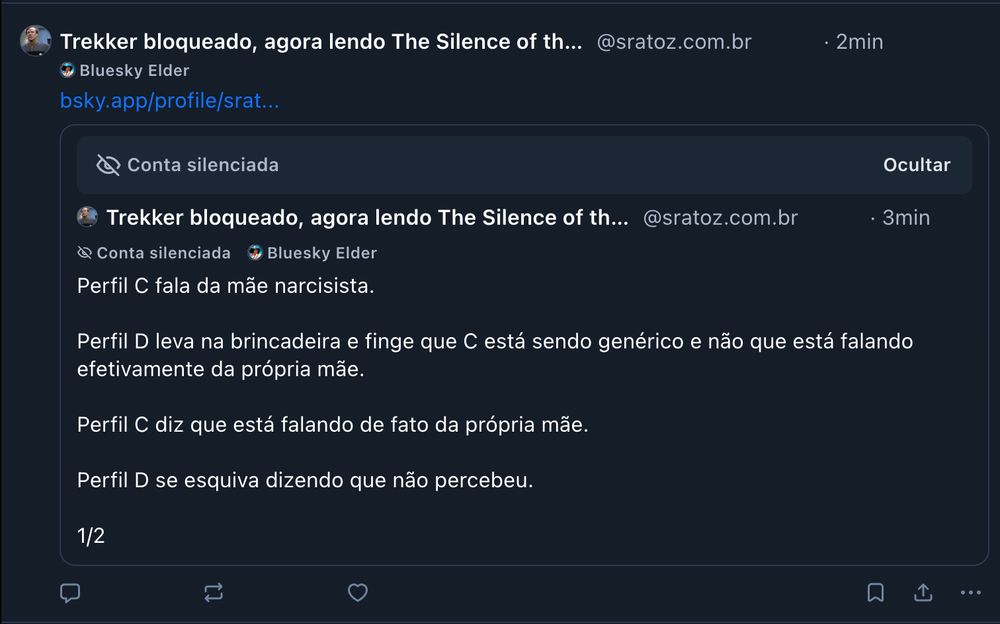Image resolution: width=1000 pixels, height=624 pixels.
Task: Open the main post author's avatar
Action: pos(35,40)
